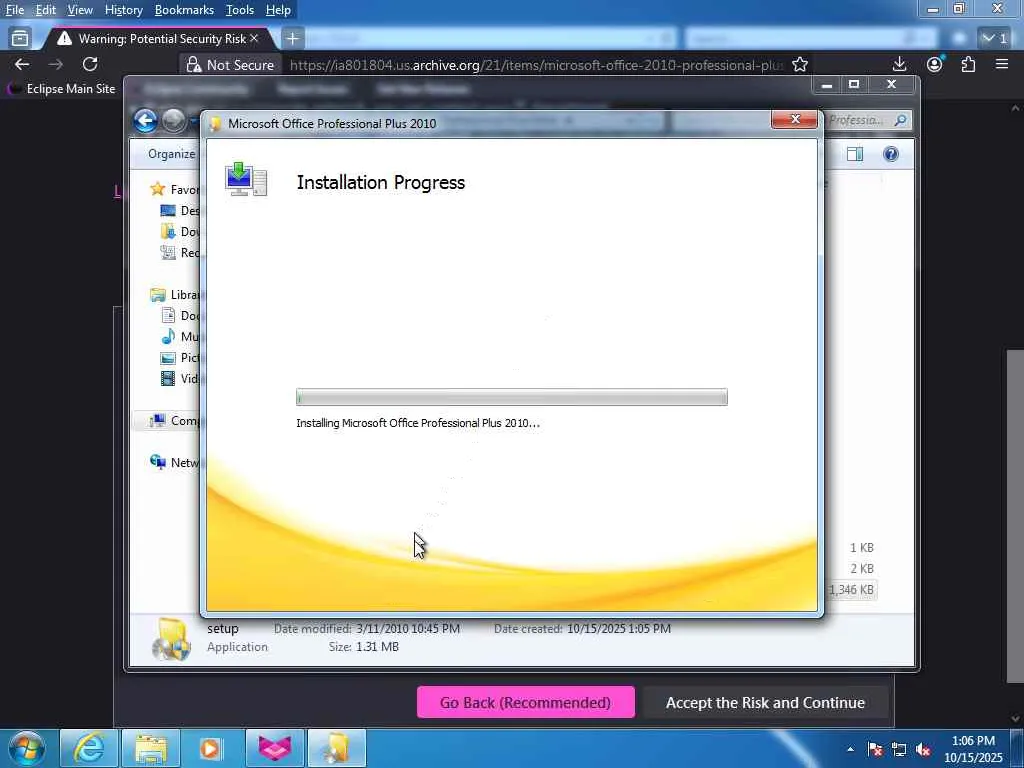1024x768 pixels.
Task: Select Desktop in Explorer navigation pane
Action: coord(180,210)
